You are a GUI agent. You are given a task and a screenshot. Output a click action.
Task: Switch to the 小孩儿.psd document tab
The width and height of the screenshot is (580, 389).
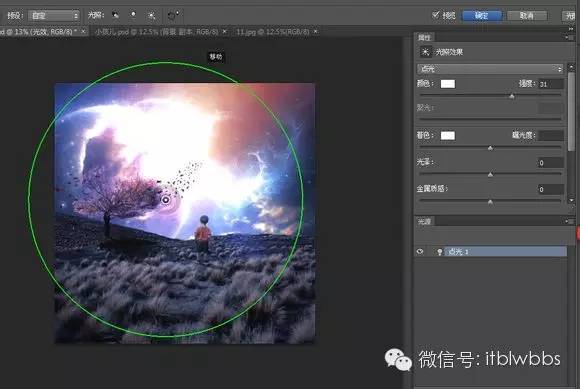click(x=156, y=32)
